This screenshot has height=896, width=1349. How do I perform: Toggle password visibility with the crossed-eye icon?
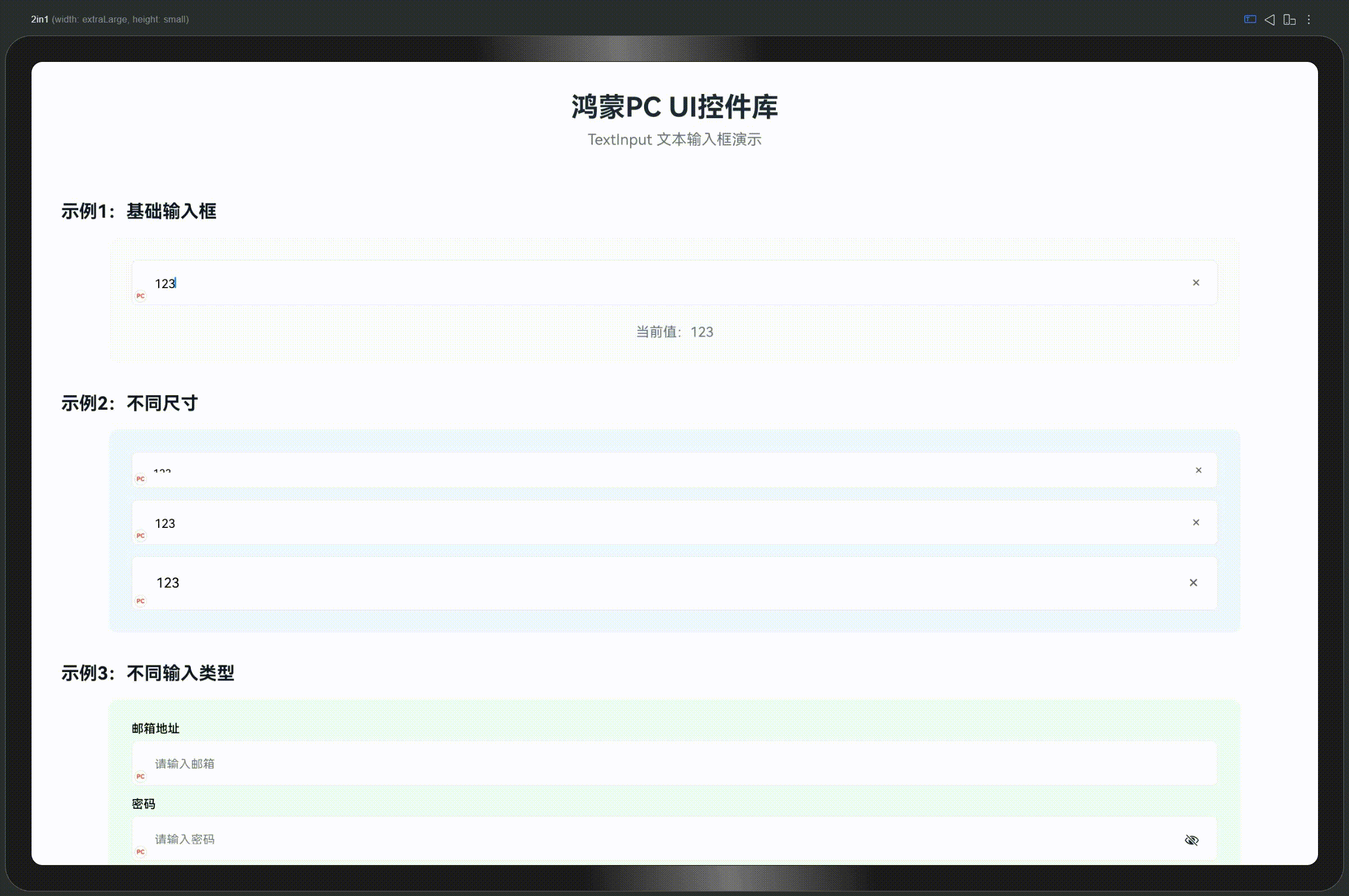click(1193, 840)
